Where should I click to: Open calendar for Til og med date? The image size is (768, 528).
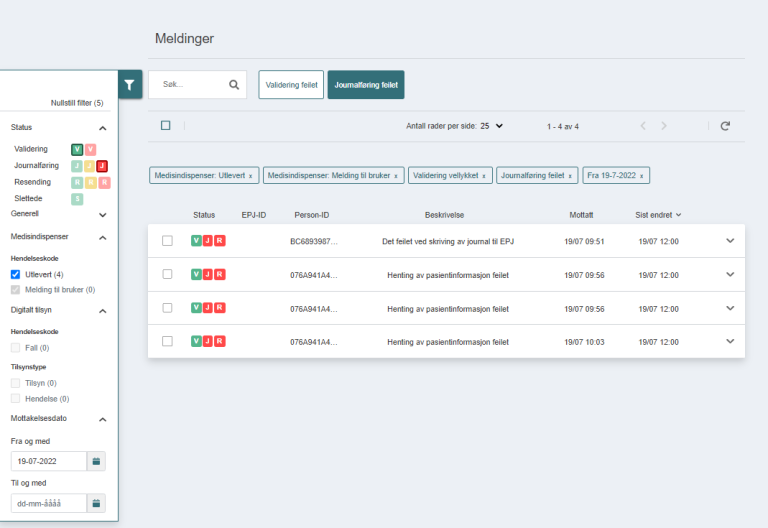pyautogui.click(x=96, y=503)
